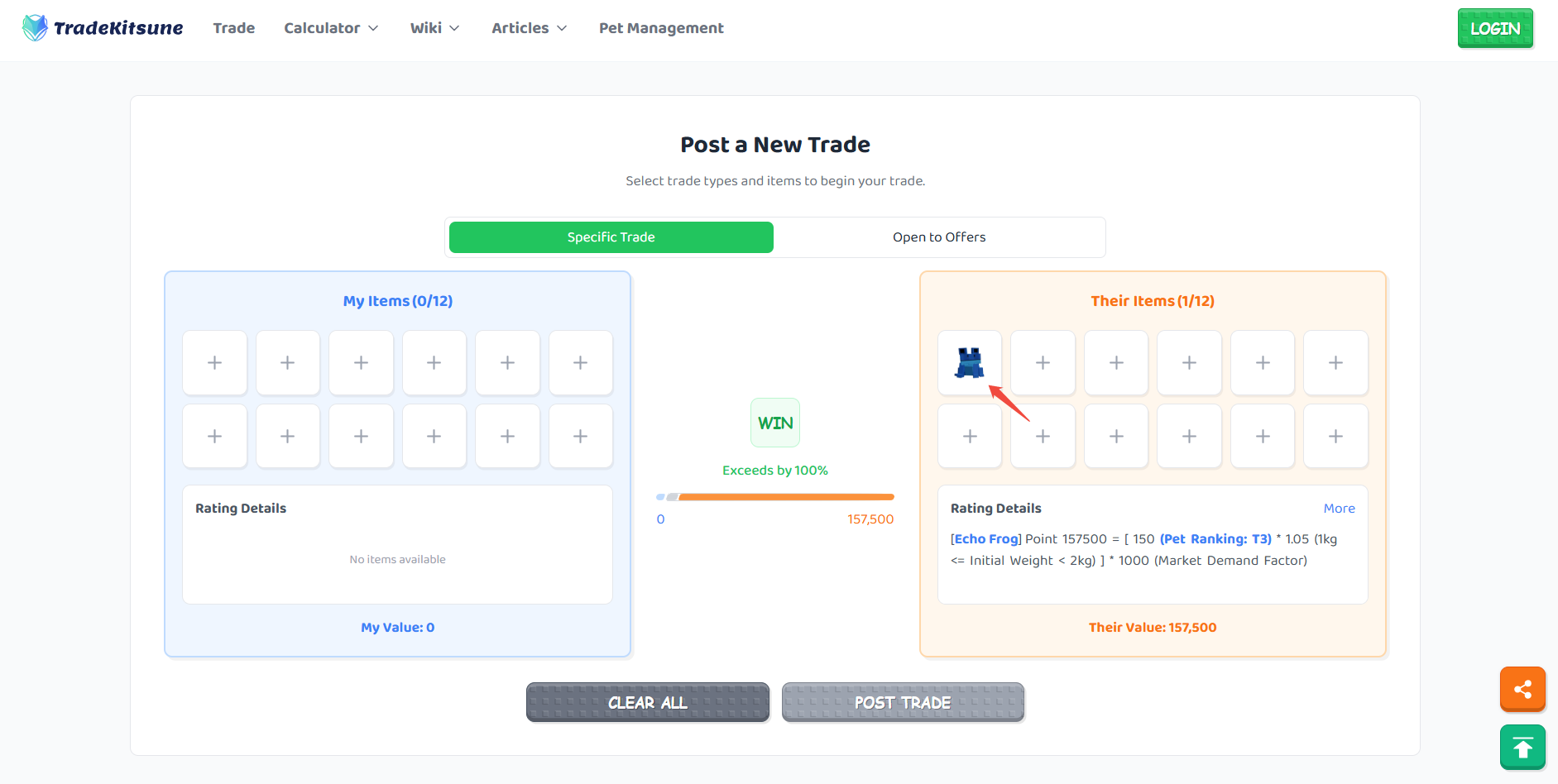
Task: Switch to Open to Offers mode
Action: 939,237
